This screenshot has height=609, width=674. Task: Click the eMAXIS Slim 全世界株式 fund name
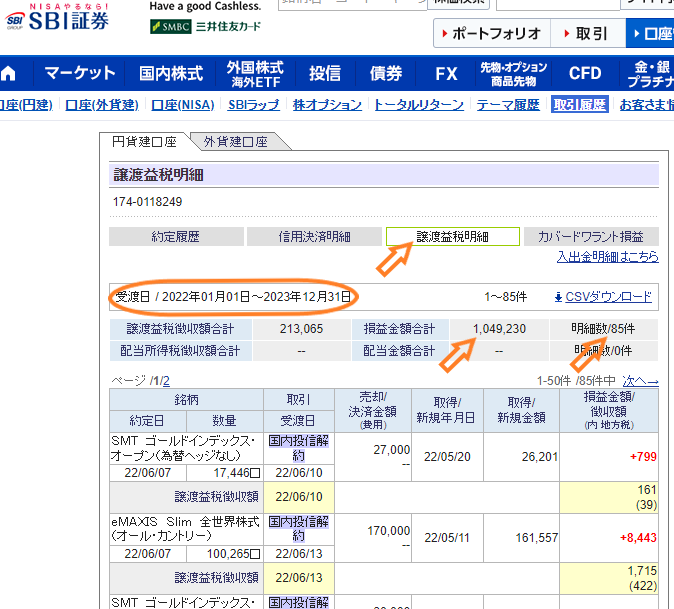pos(186,529)
